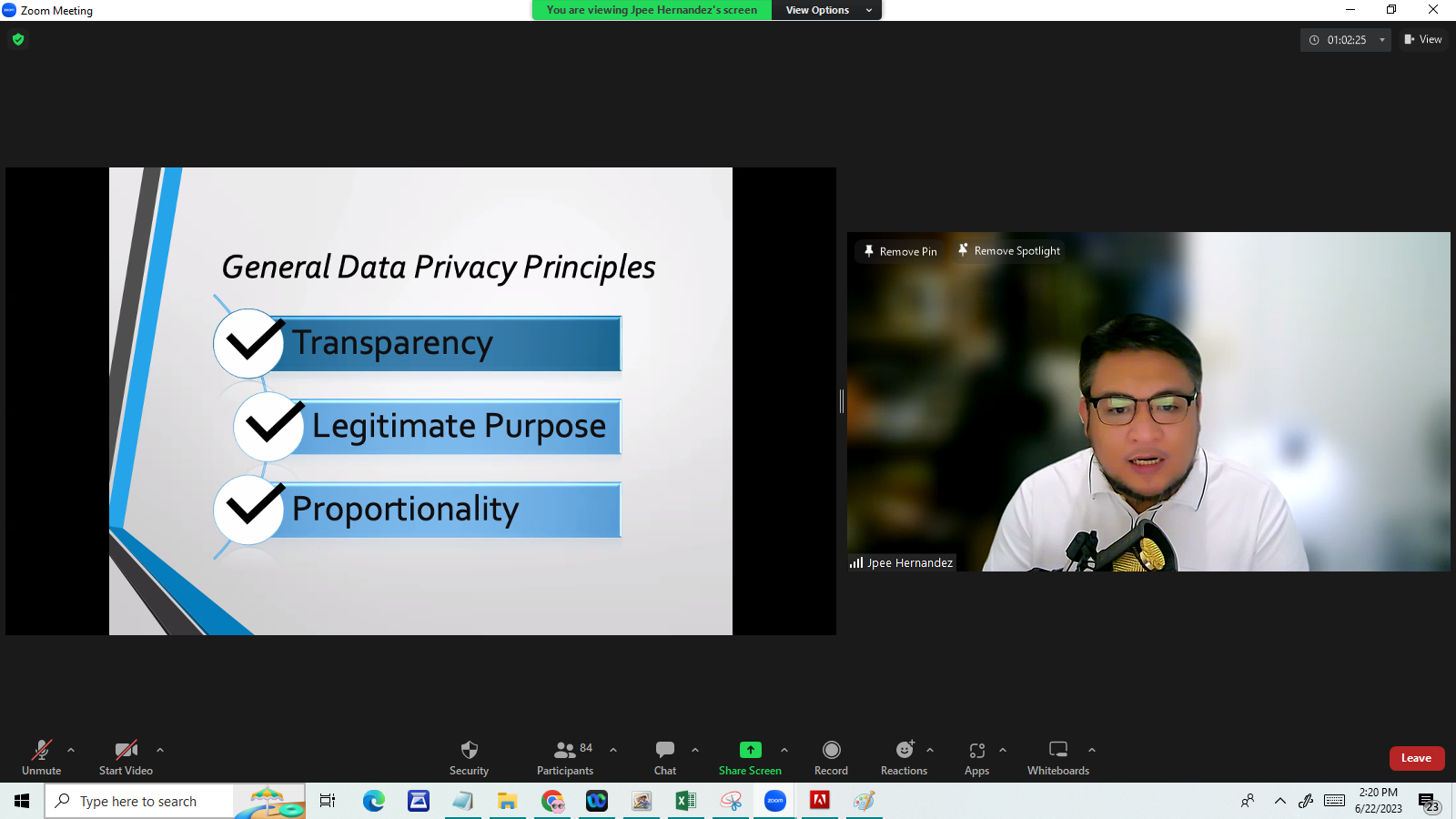Open Zoom Apps
1456x819 pixels.
click(976, 757)
